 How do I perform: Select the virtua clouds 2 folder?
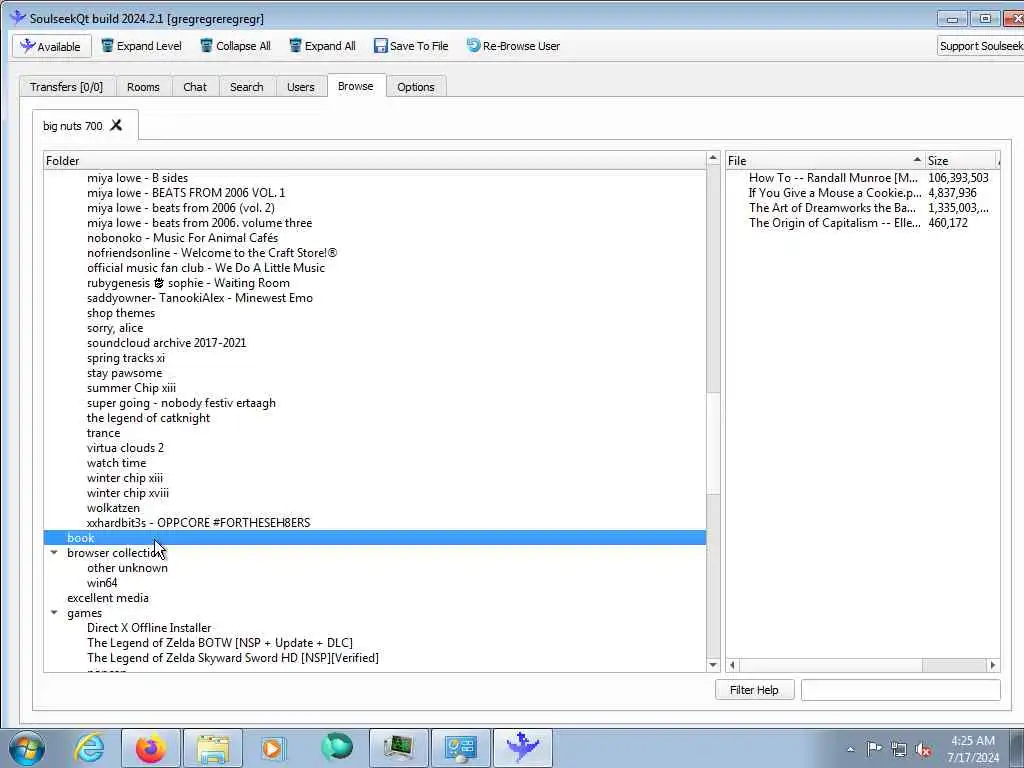coord(125,447)
